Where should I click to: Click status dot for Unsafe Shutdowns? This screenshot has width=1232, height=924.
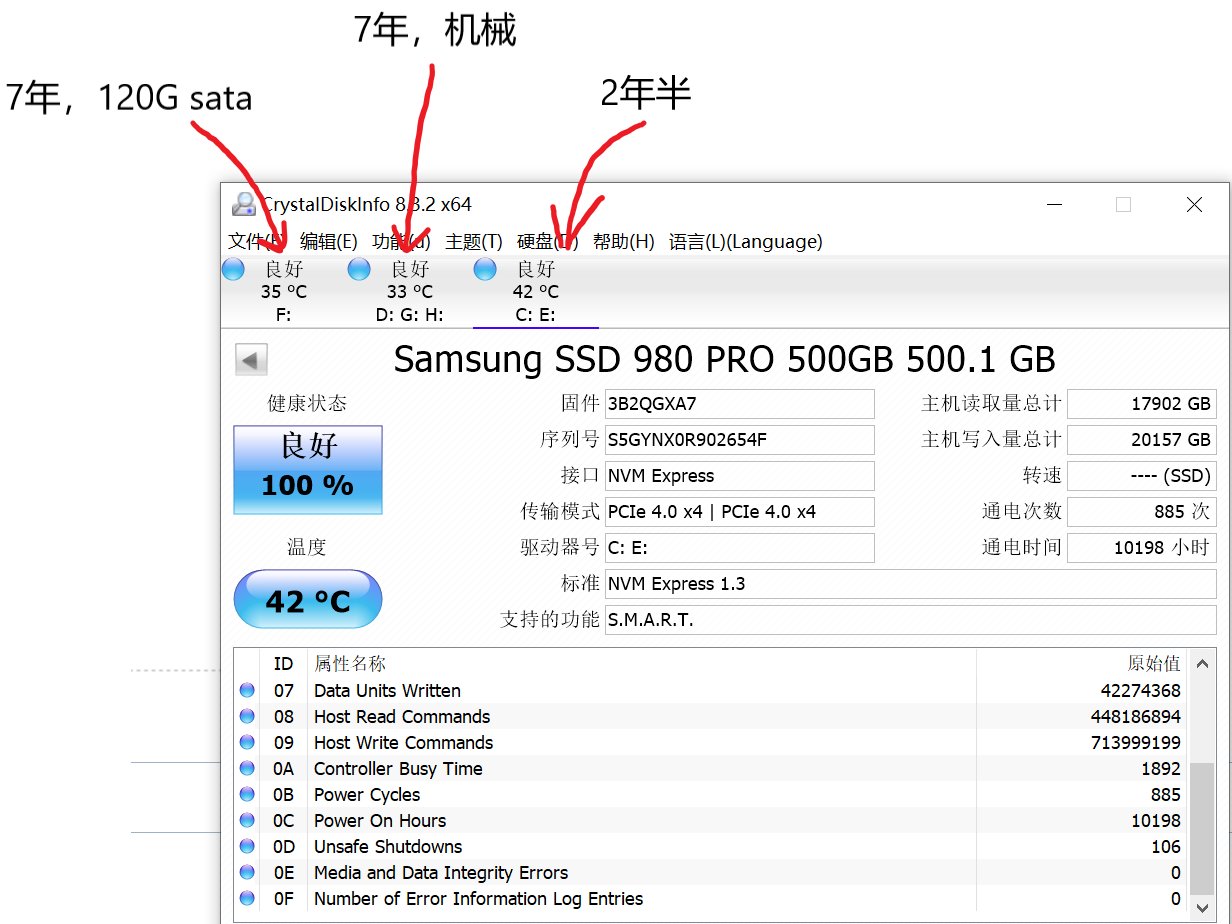point(247,847)
